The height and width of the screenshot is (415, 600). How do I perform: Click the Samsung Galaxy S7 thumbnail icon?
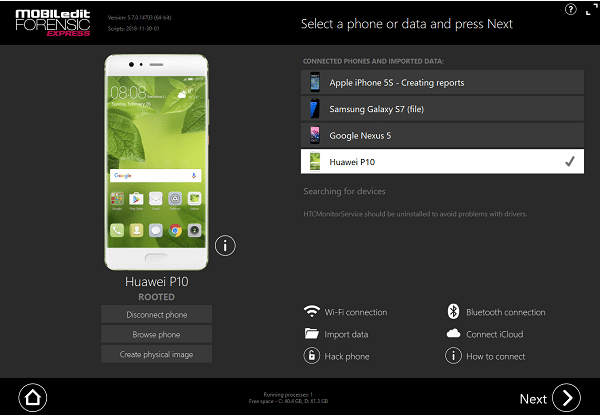point(315,109)
